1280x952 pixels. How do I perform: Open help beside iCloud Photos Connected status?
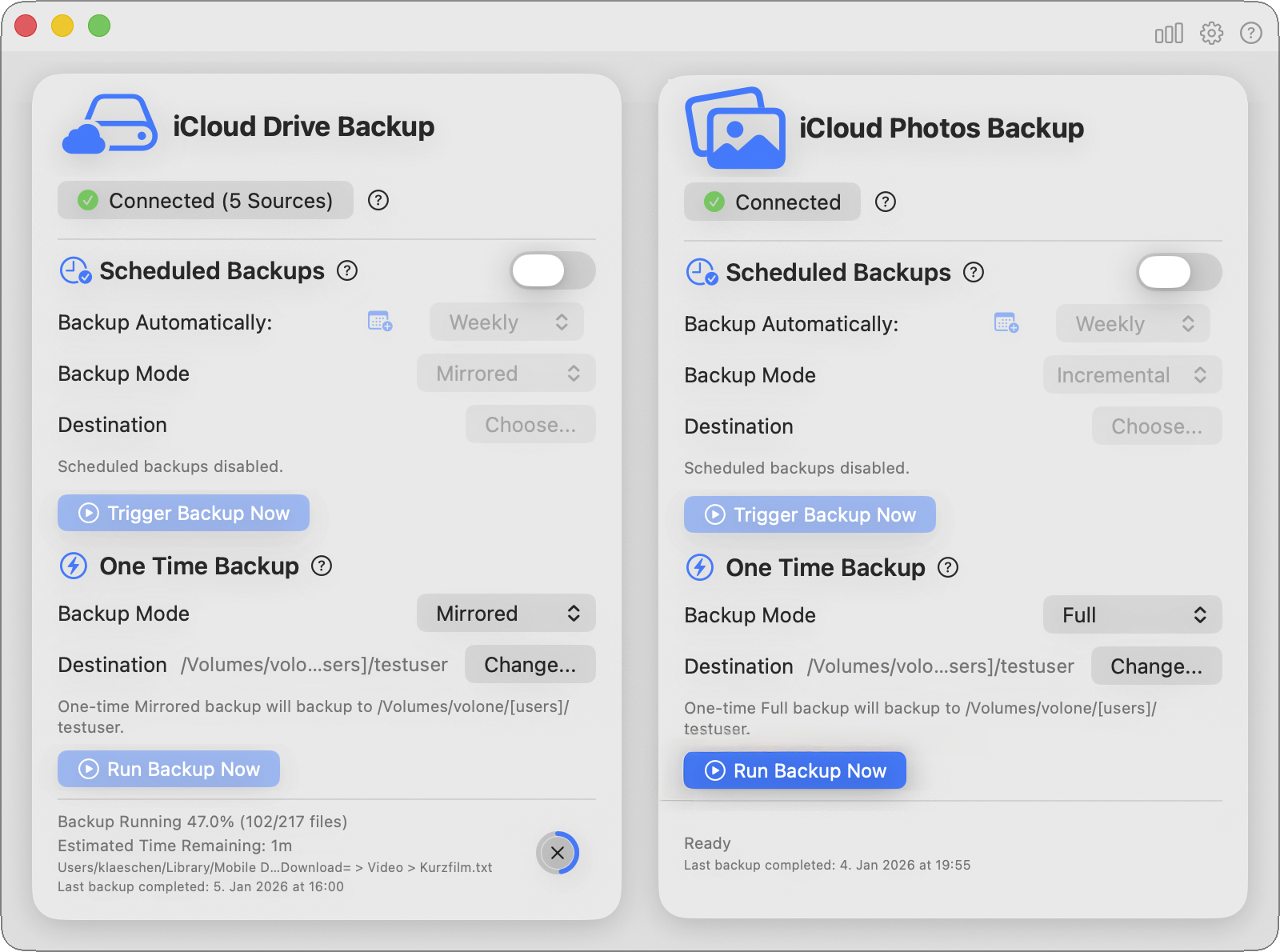pyautogui.click(x=886, y=202)
